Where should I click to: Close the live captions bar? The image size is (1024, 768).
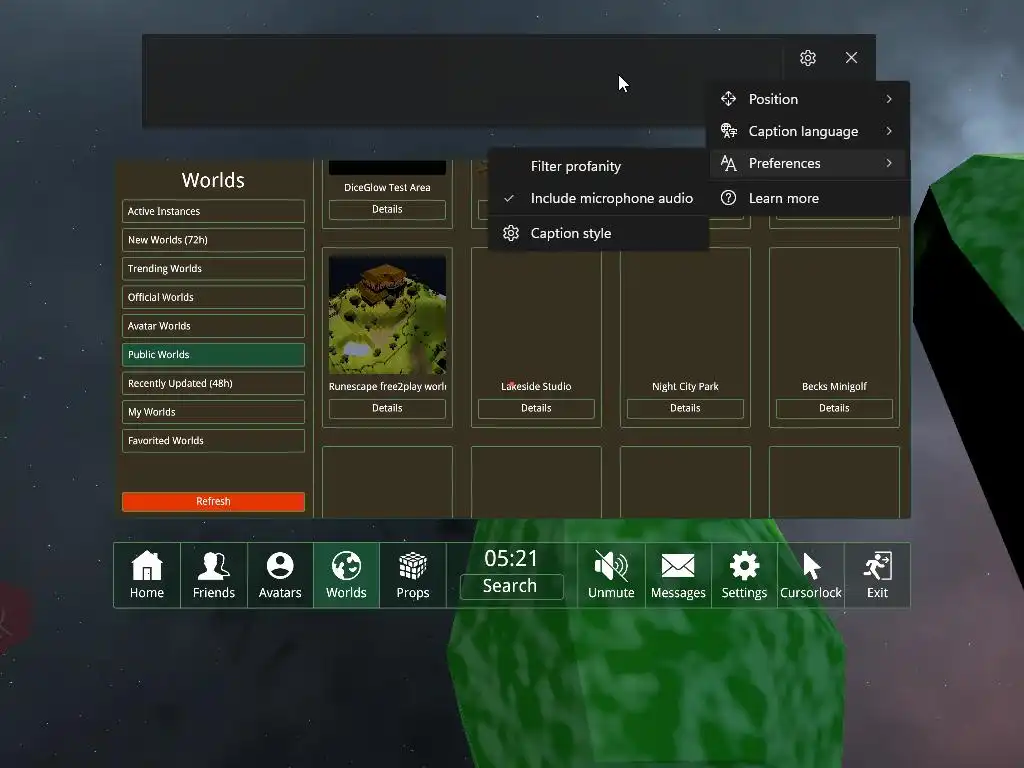[x=851, y=58]
